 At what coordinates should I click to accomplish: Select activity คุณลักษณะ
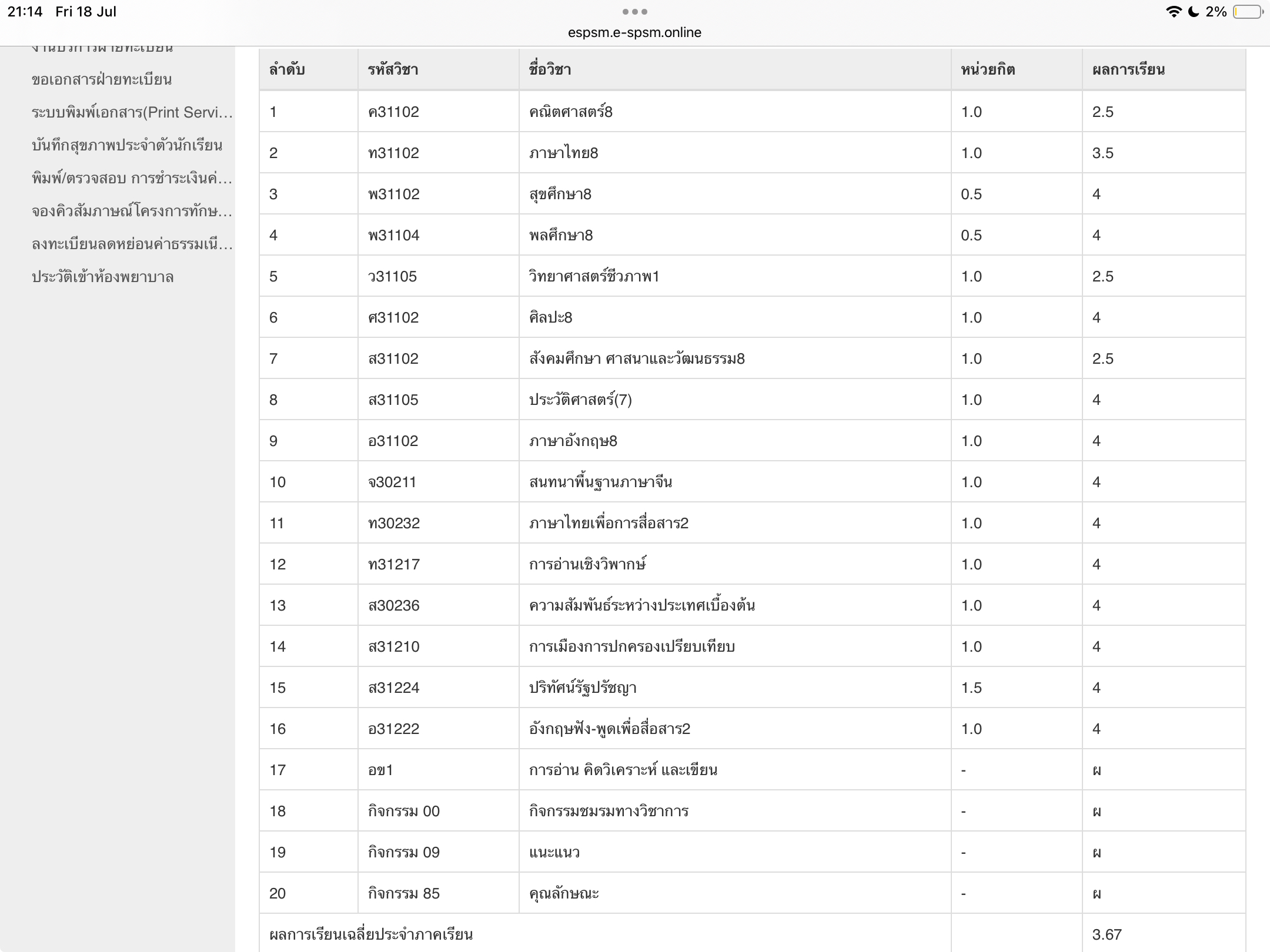(564, 893)
